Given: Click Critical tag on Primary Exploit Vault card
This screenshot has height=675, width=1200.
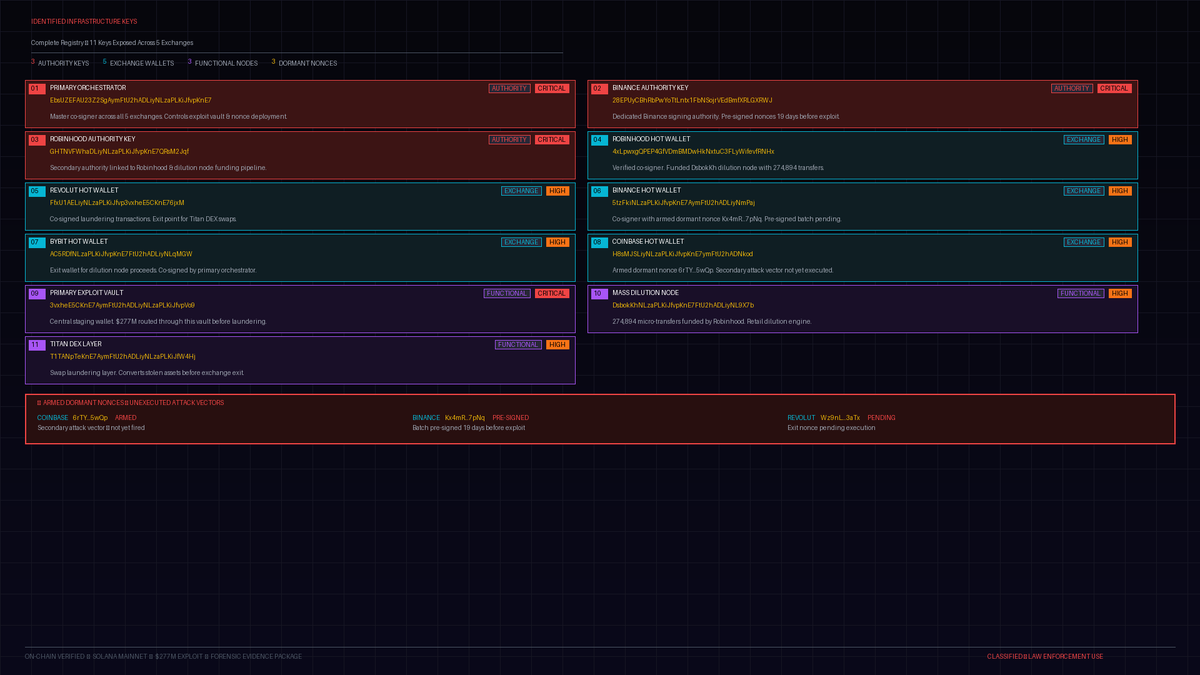Looking at the screenshot, I should pyautogui.click(x=552, y=293).
